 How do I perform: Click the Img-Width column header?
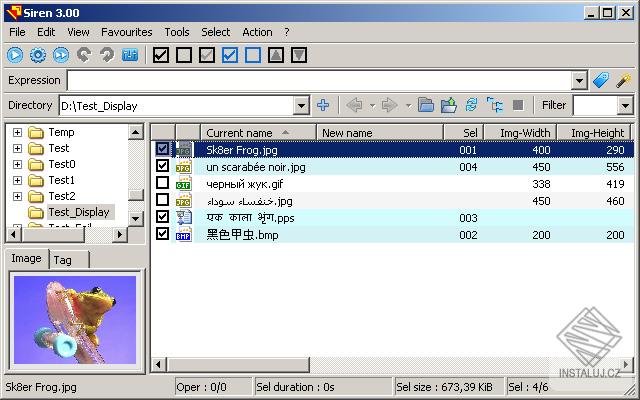click(x=524, y=132)
